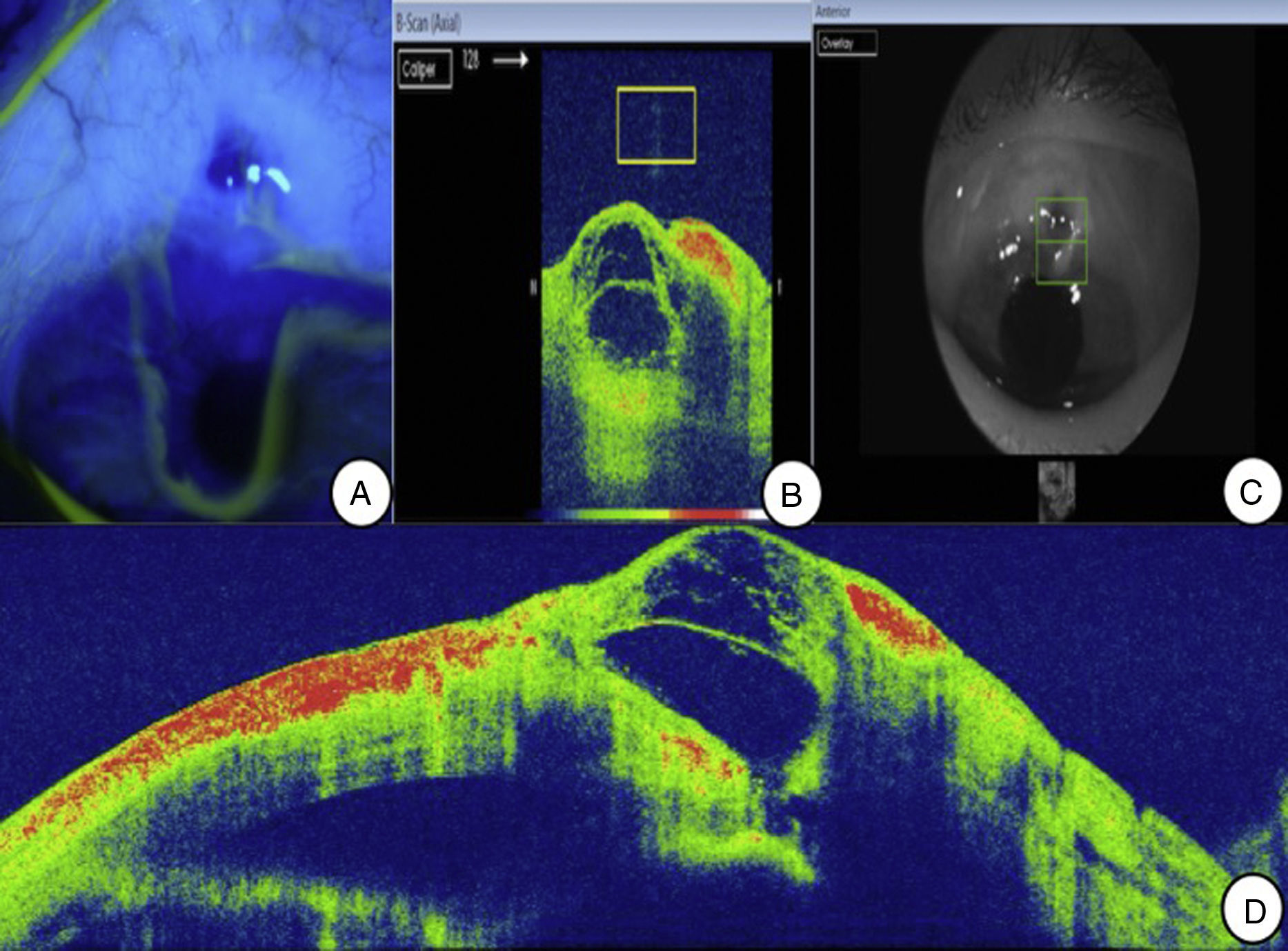This screenshot has width=1288, height=951.
Task: Click the Anterior panel title
Action: (833, 12)
